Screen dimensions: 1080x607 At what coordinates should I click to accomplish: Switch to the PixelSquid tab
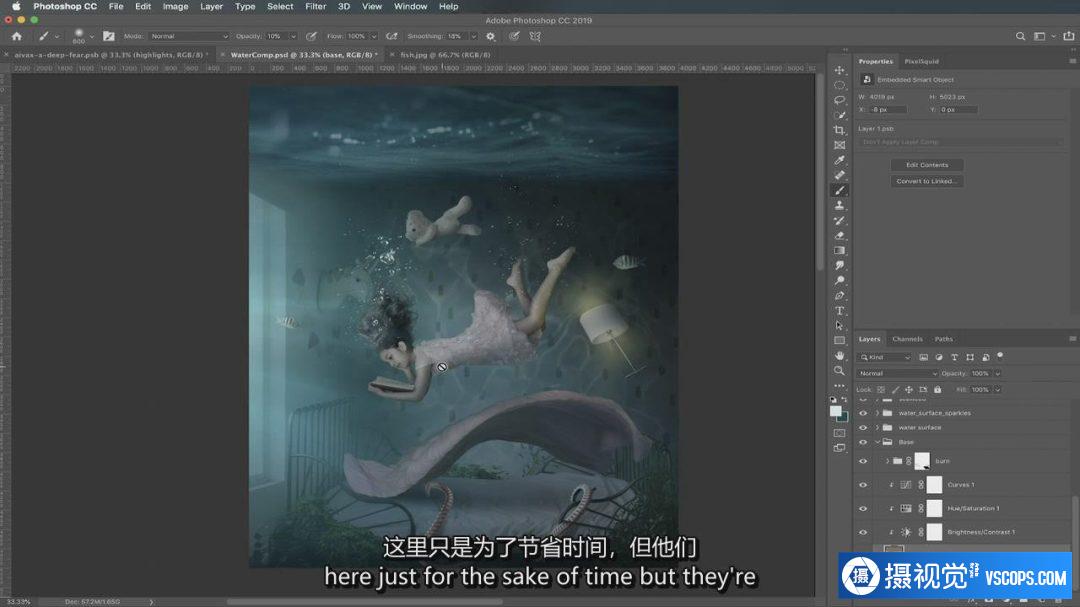pyautogui.click(x=921, y=61)
